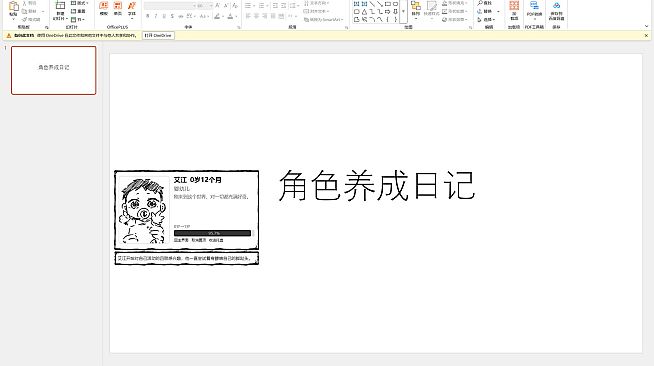The image size is (654, 366).
Task: Click the Paste clipboard icon
Action: coord(13,6)
